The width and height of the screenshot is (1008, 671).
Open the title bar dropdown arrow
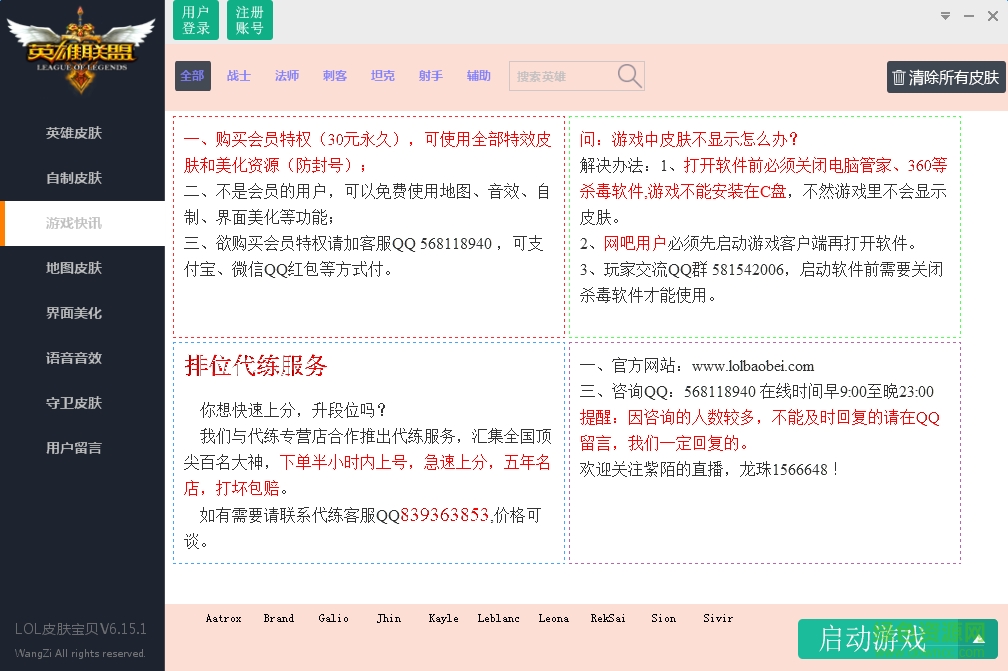(x=944, y=15)
